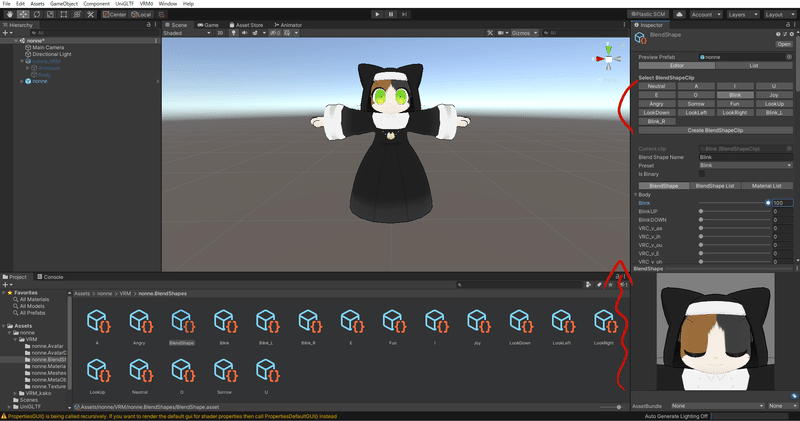Switch to the Console tab
Viewport: 800px width, 421px height.
pos(50,277)
